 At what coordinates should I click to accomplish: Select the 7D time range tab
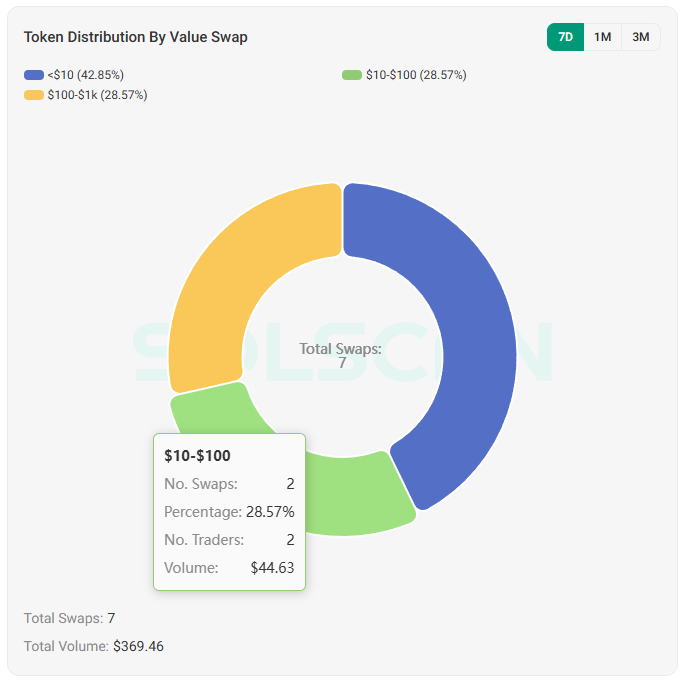[565, 37]
